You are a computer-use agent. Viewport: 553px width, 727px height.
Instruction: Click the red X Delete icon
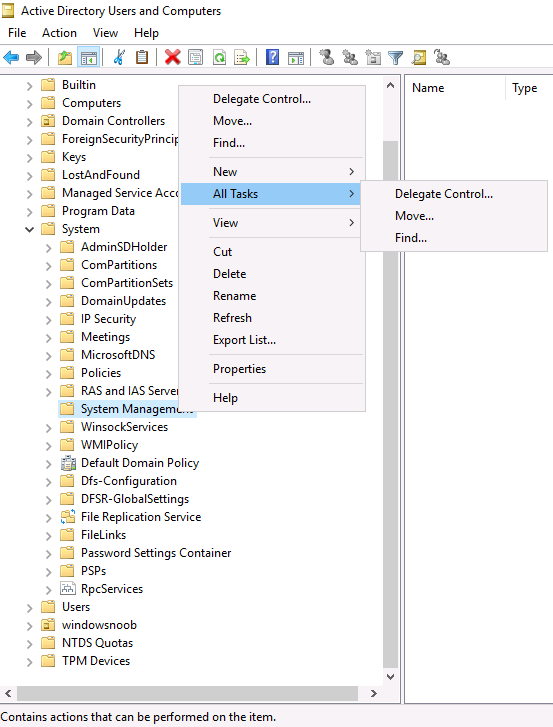click(x=172, y=57)
